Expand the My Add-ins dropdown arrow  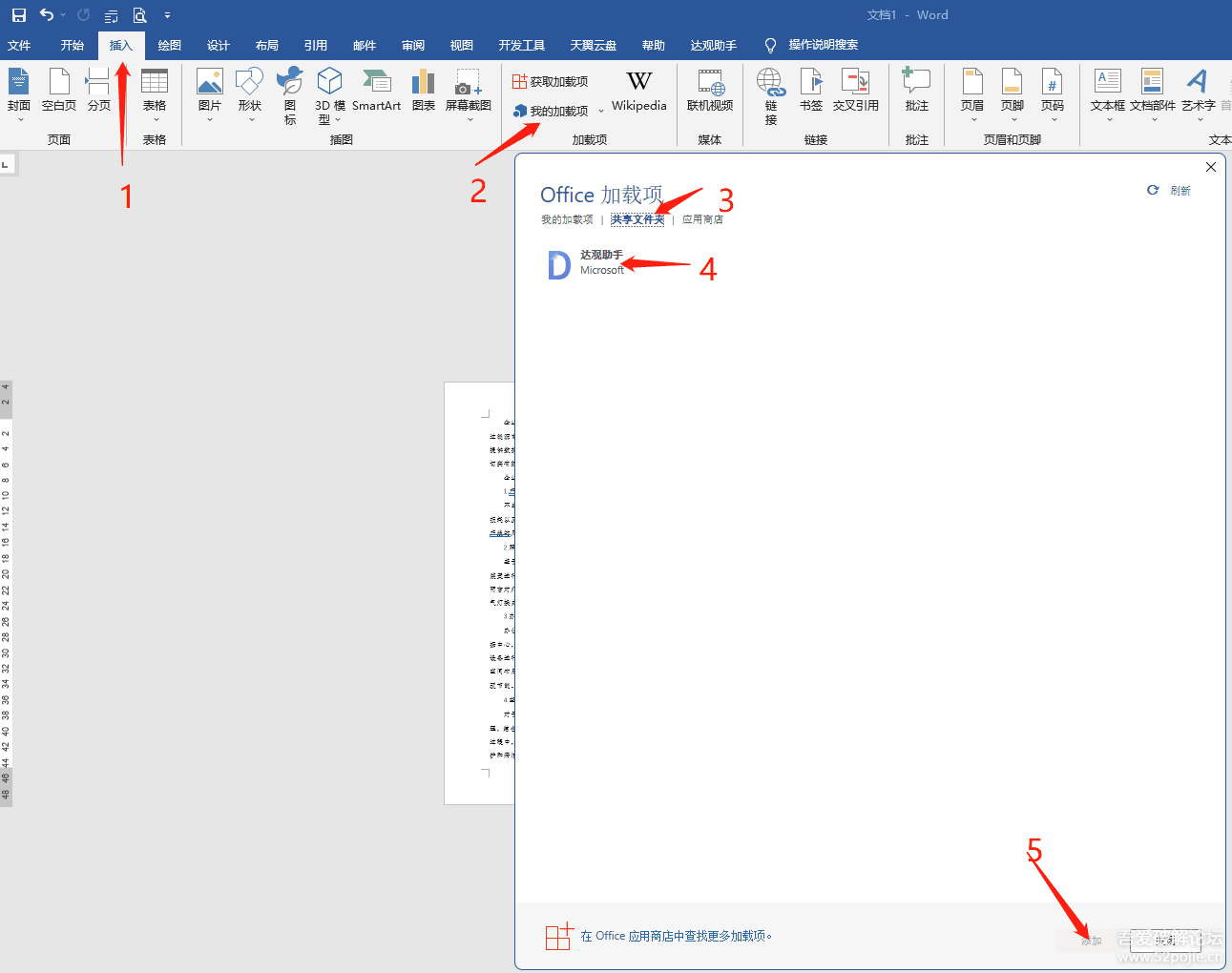pyautogui.click(x=601, y=112)
